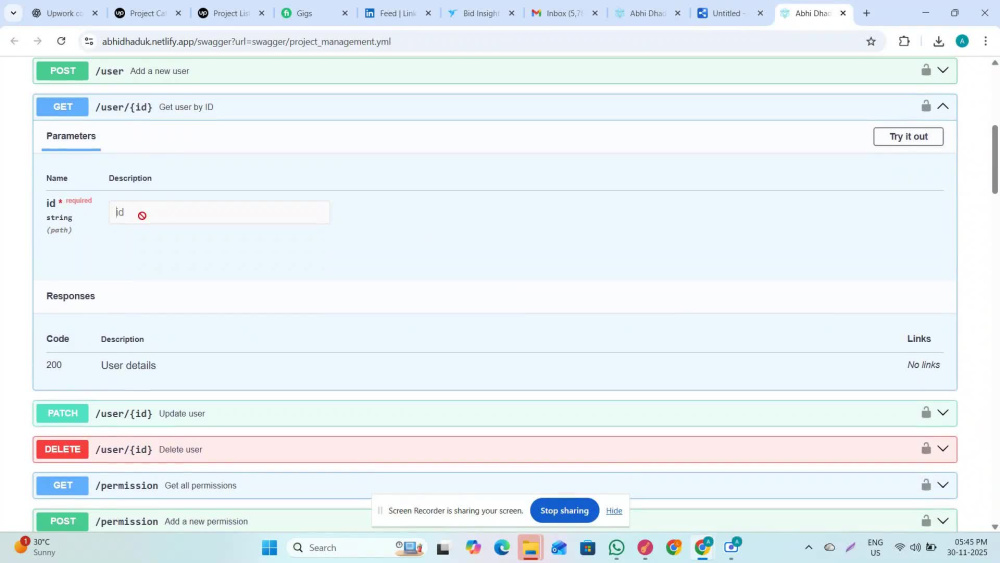Expand the DELETE /user/{id} operation
The height and width of the screenshot is (563, 1000).
[x=943, y=448]
